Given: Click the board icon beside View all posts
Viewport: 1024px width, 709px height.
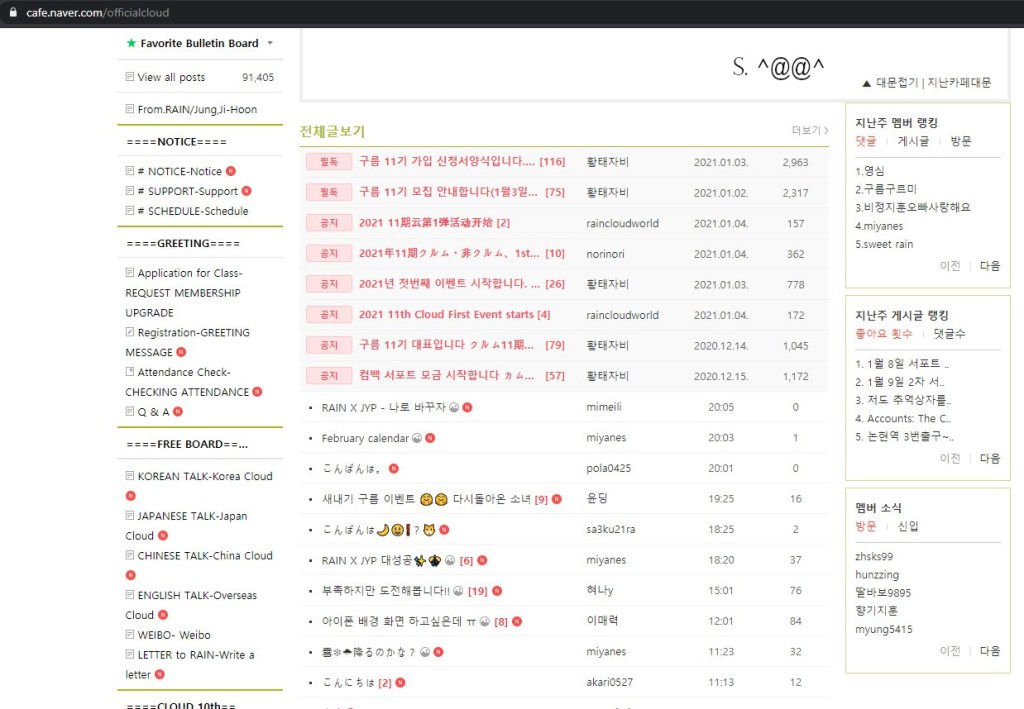Looking at the screenshot, I should (x=130, y=77).
